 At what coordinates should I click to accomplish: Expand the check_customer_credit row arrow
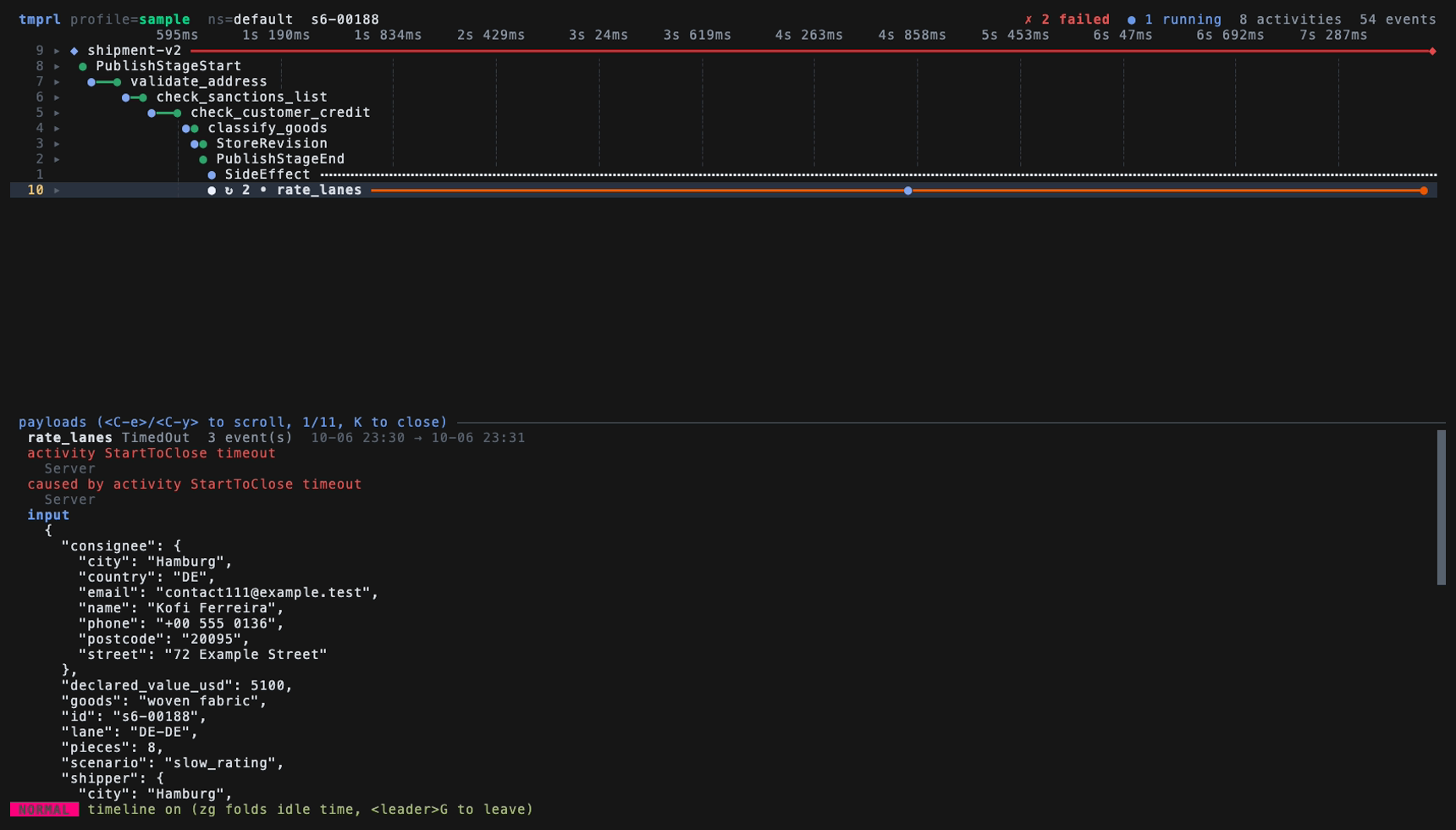(x=57, y=113)
